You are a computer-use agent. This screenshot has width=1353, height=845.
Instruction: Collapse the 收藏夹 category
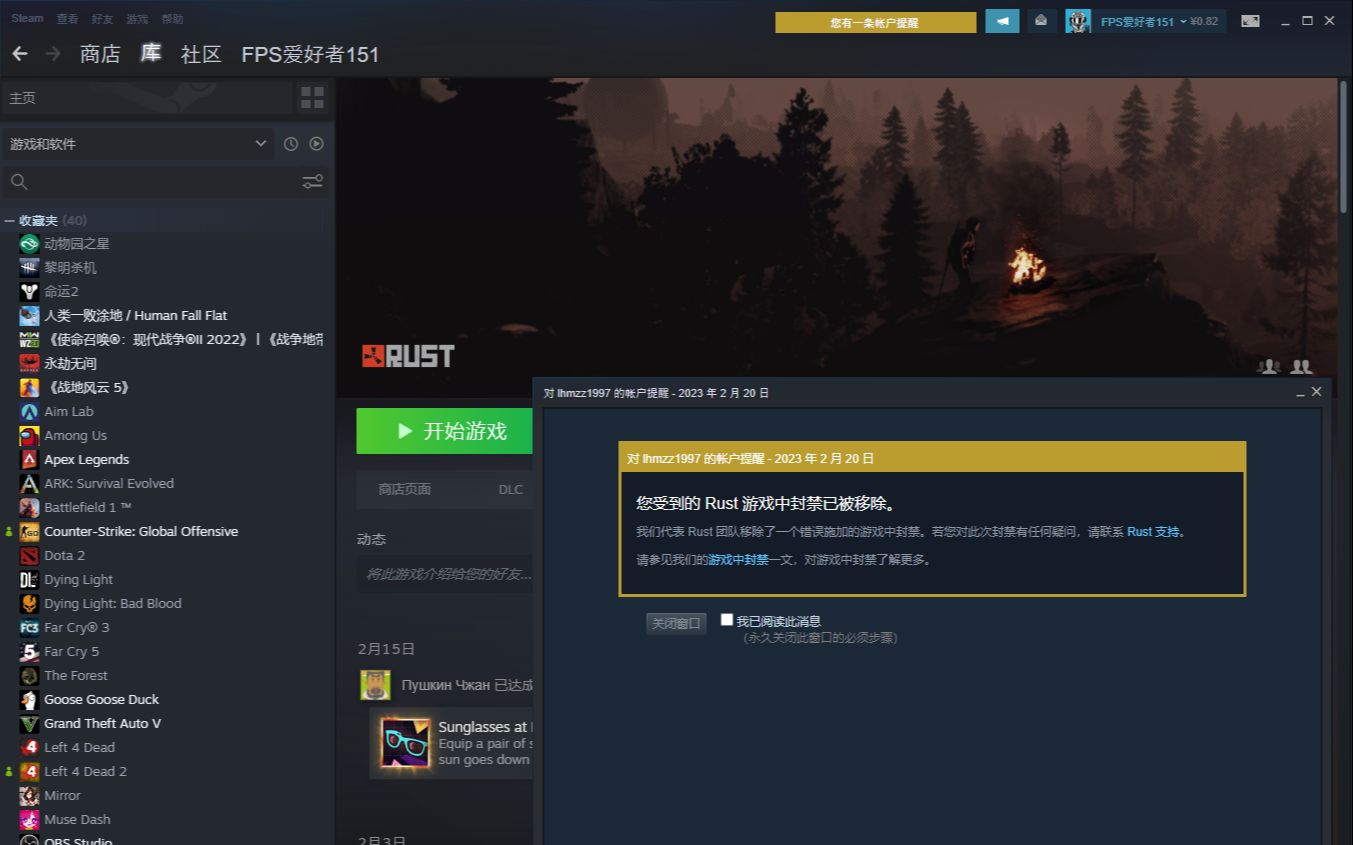tap(9, 220)
